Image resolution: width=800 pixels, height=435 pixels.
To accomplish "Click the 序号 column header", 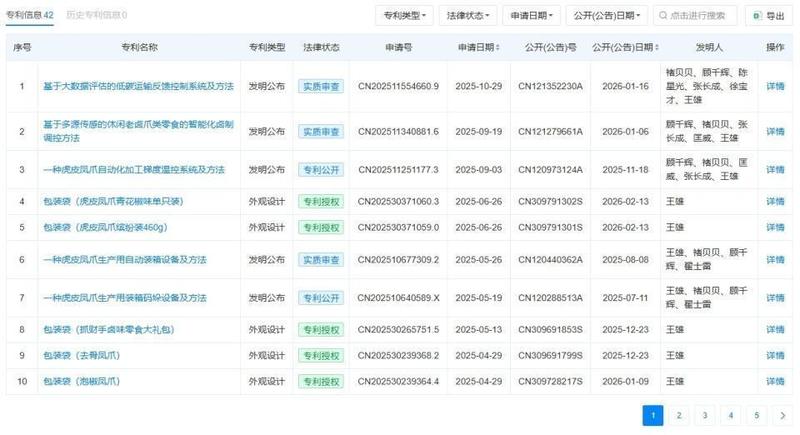I will (x=22, y=47).
